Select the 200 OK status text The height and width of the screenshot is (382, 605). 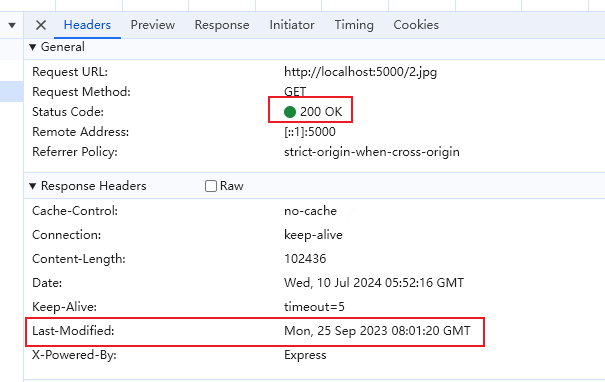point(321,112)
